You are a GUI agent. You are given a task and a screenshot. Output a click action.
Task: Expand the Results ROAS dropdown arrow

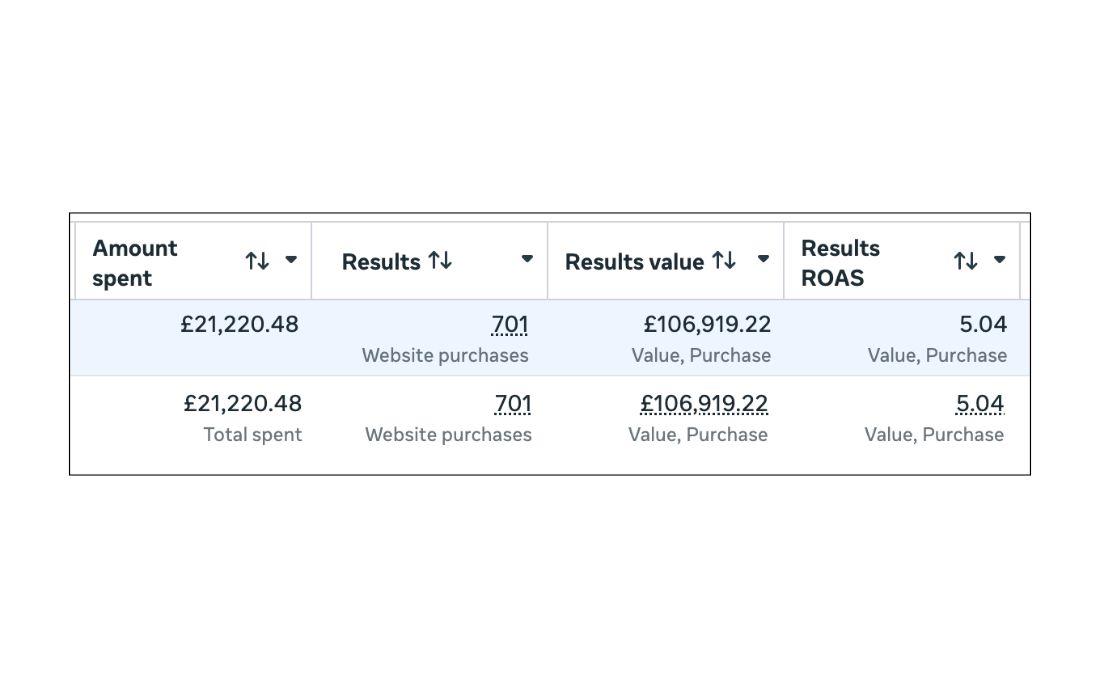point(999,260)
